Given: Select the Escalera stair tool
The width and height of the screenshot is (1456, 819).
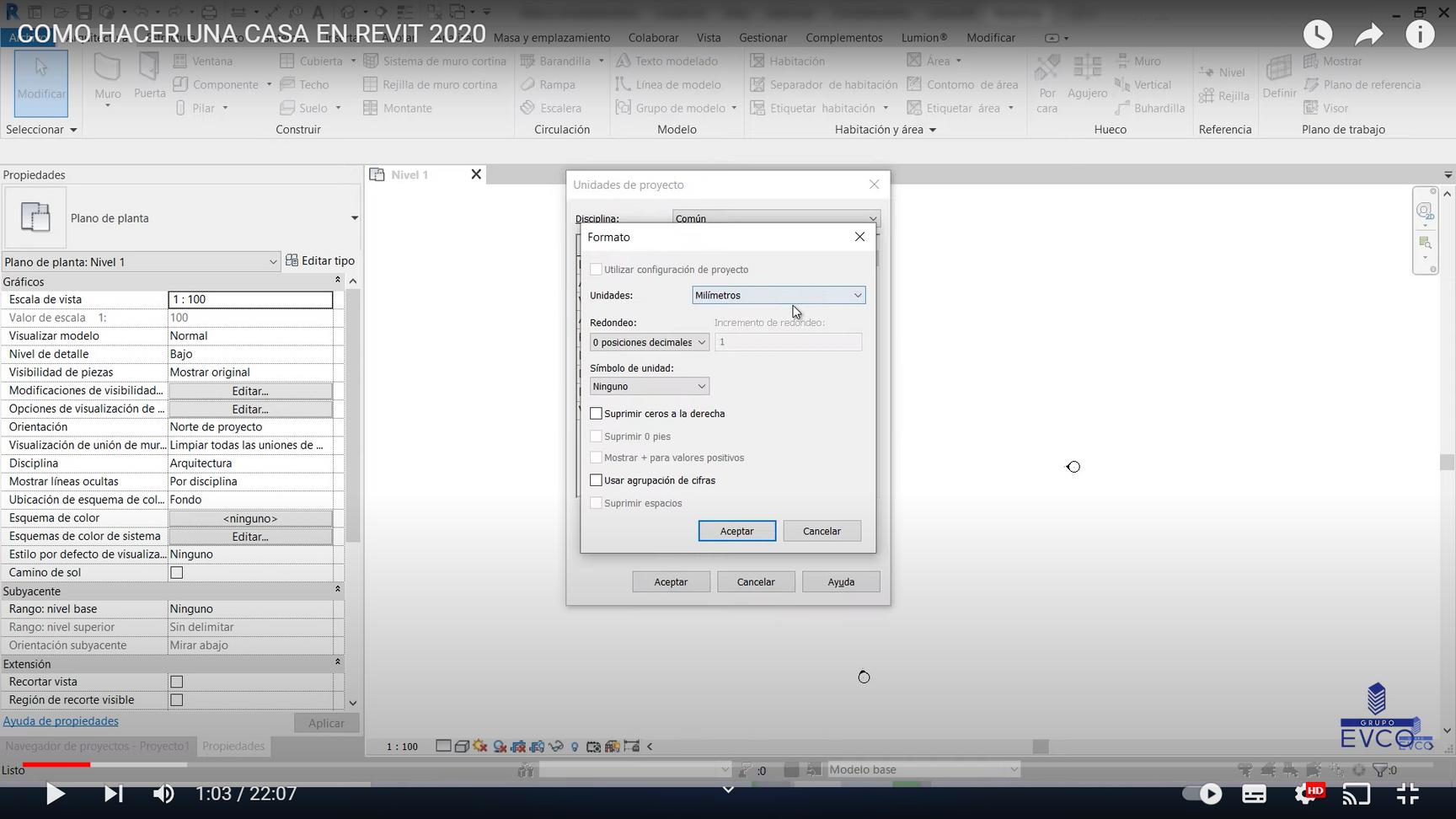Looking at the screenshot, I should [551, 108].
